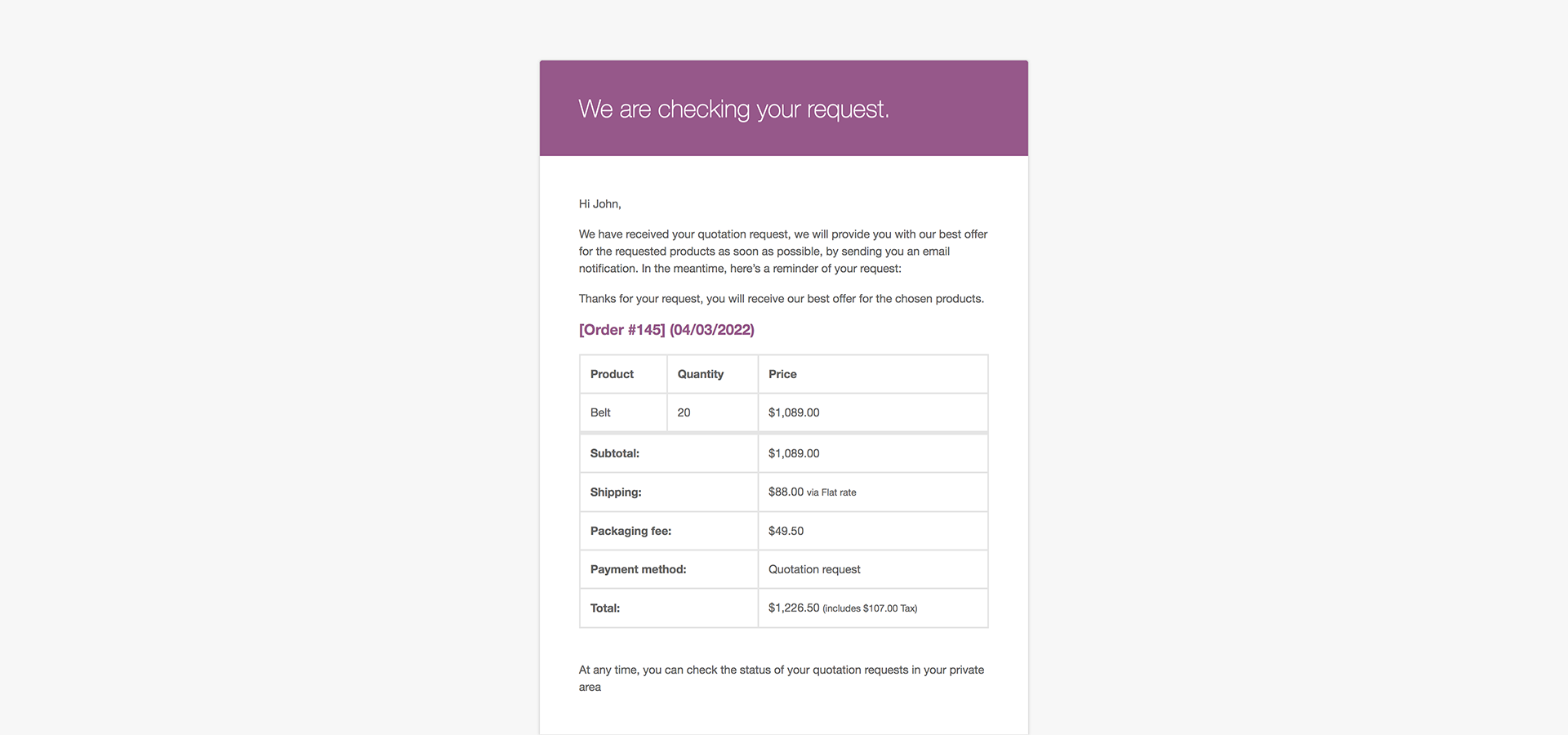The image size is (1568, 735).
Task: Click the $88.00 via Flat rate value
Action: click(812, 492)
